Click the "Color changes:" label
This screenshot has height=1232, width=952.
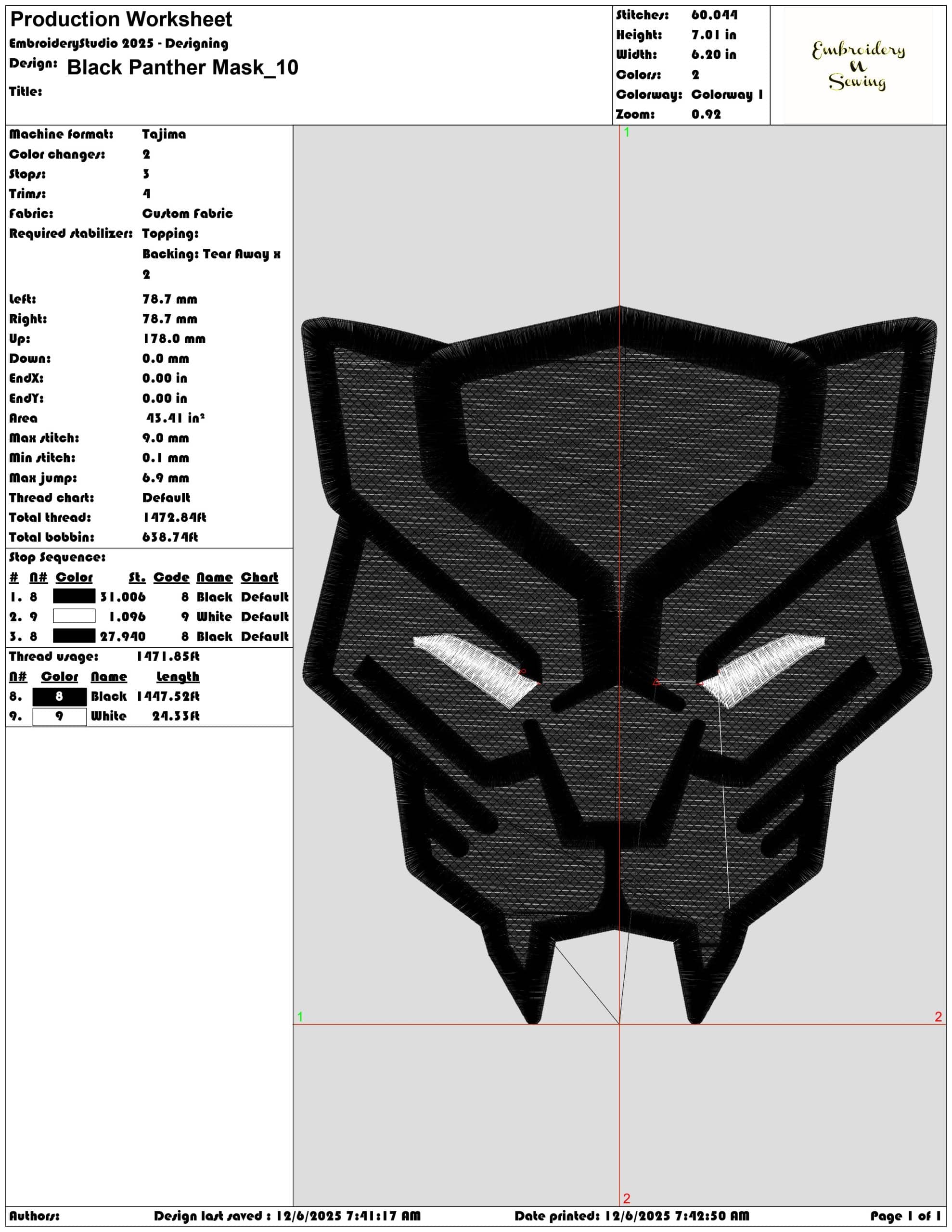pos(57,154)
